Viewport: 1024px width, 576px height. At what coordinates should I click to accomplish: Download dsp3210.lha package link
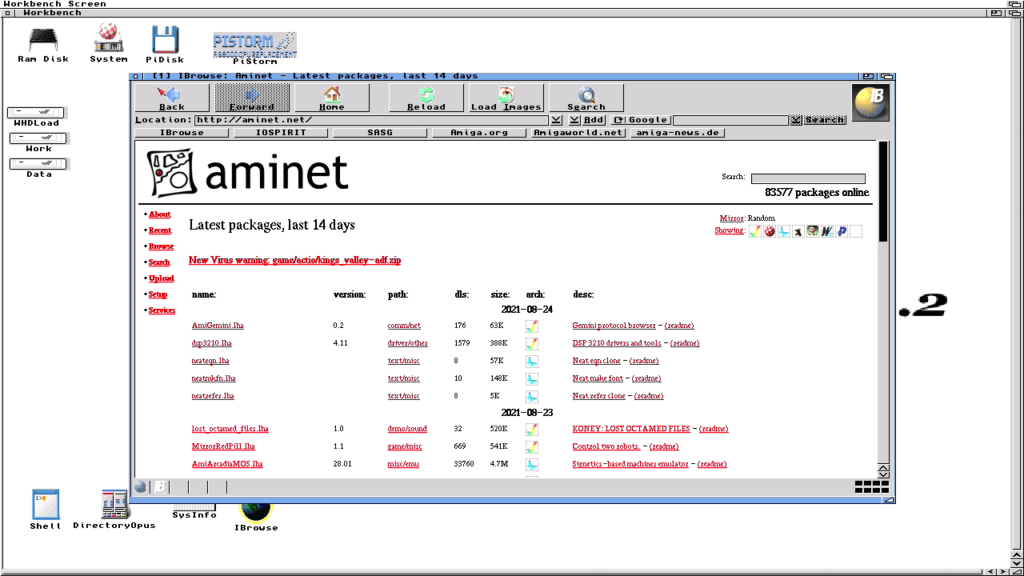pos(212,343)
